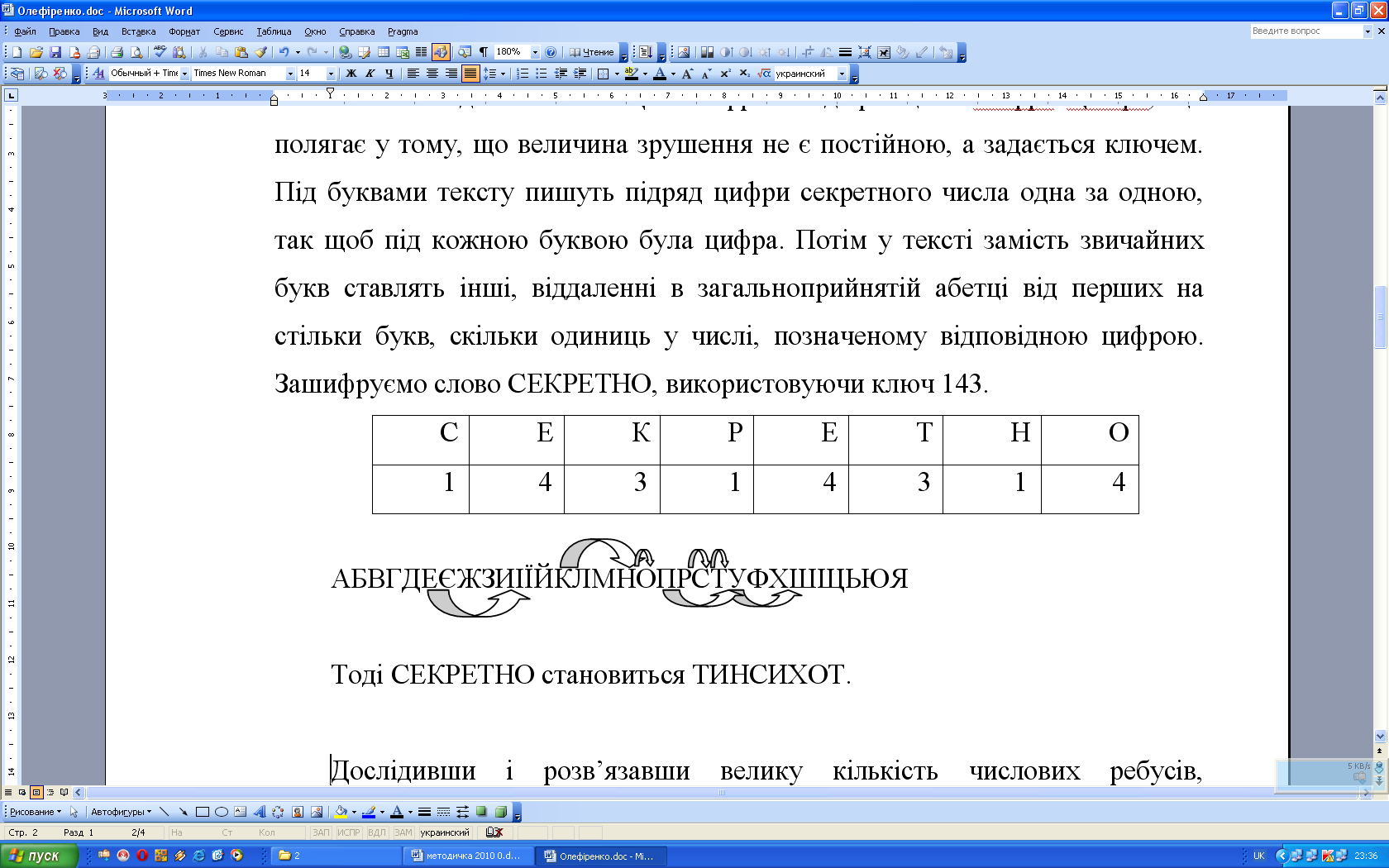
Task: Toggle italic formatting (К)
Action: click(370, 74)
